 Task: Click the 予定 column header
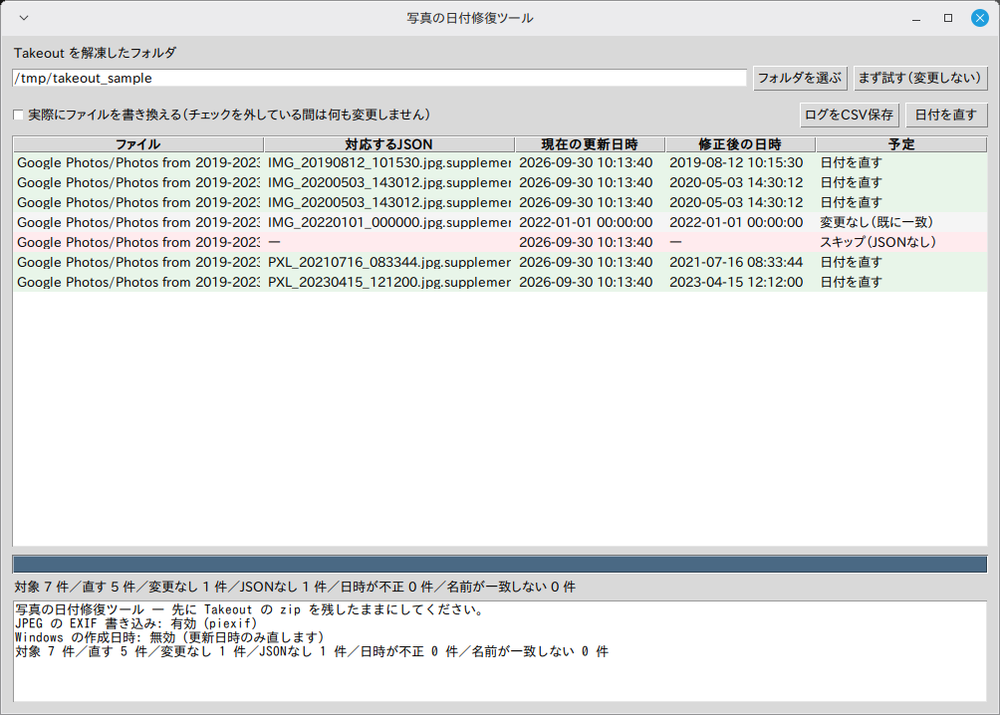[901, 144]
